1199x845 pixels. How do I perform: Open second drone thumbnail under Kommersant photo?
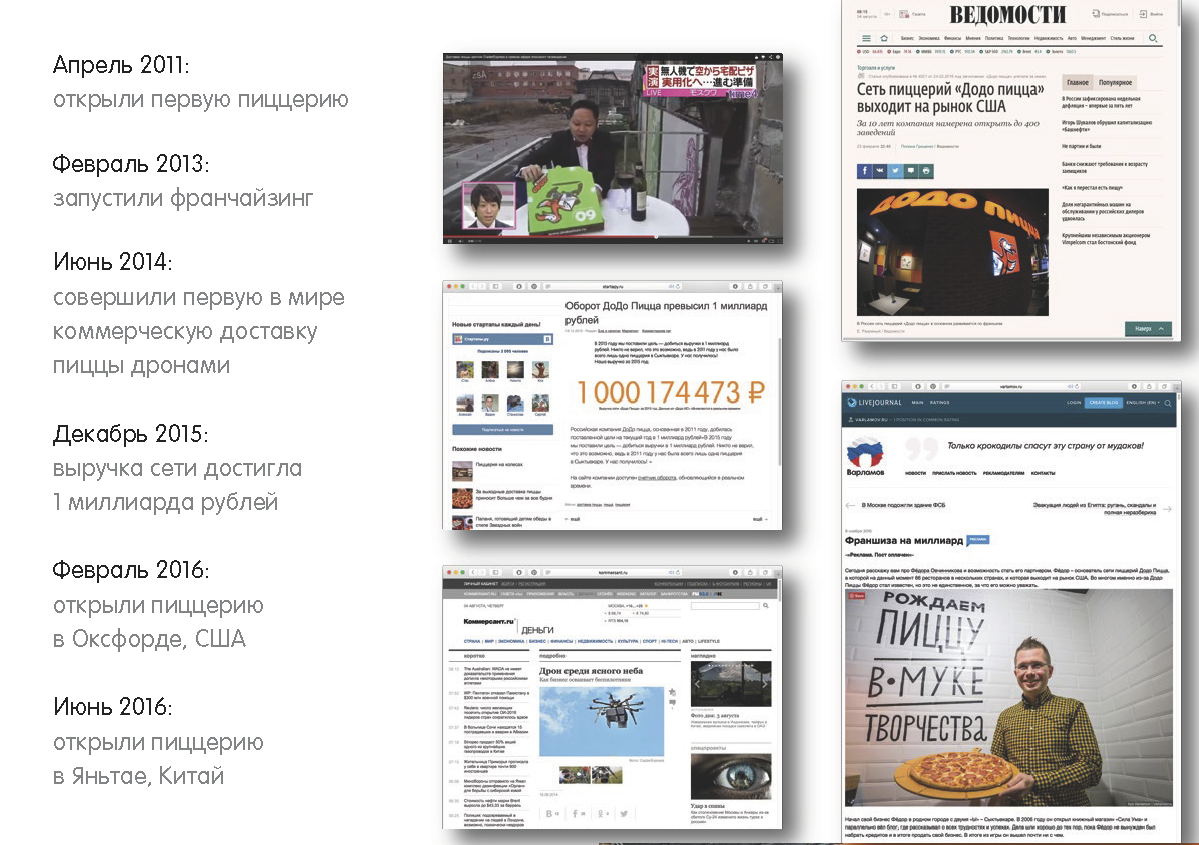click(607, 775)
